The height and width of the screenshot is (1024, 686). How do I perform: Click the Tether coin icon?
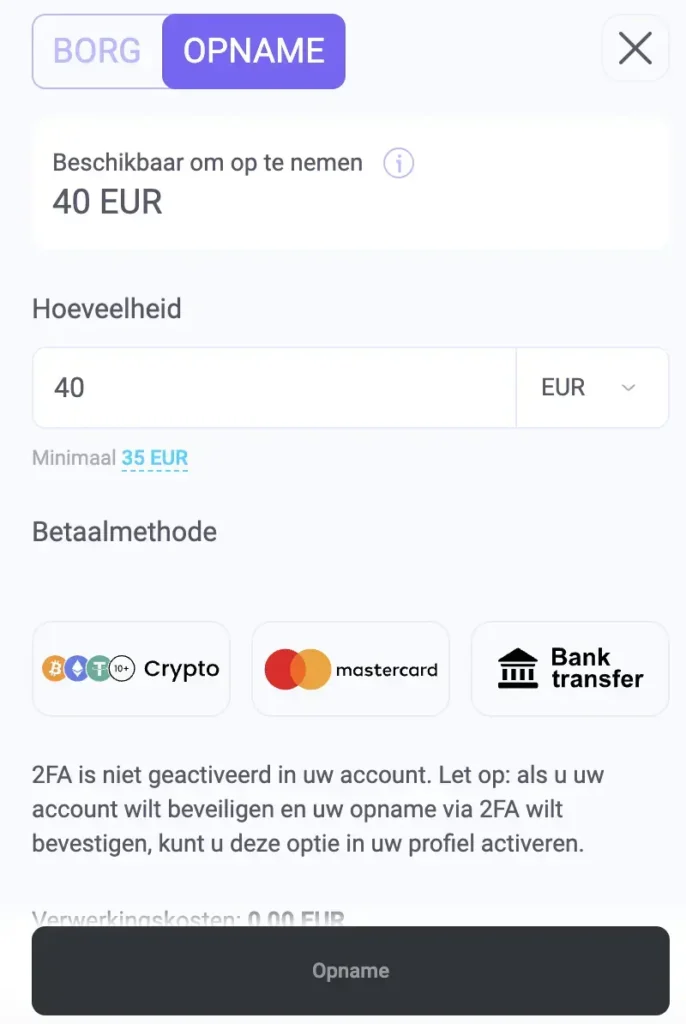click(x=98, y=669)
